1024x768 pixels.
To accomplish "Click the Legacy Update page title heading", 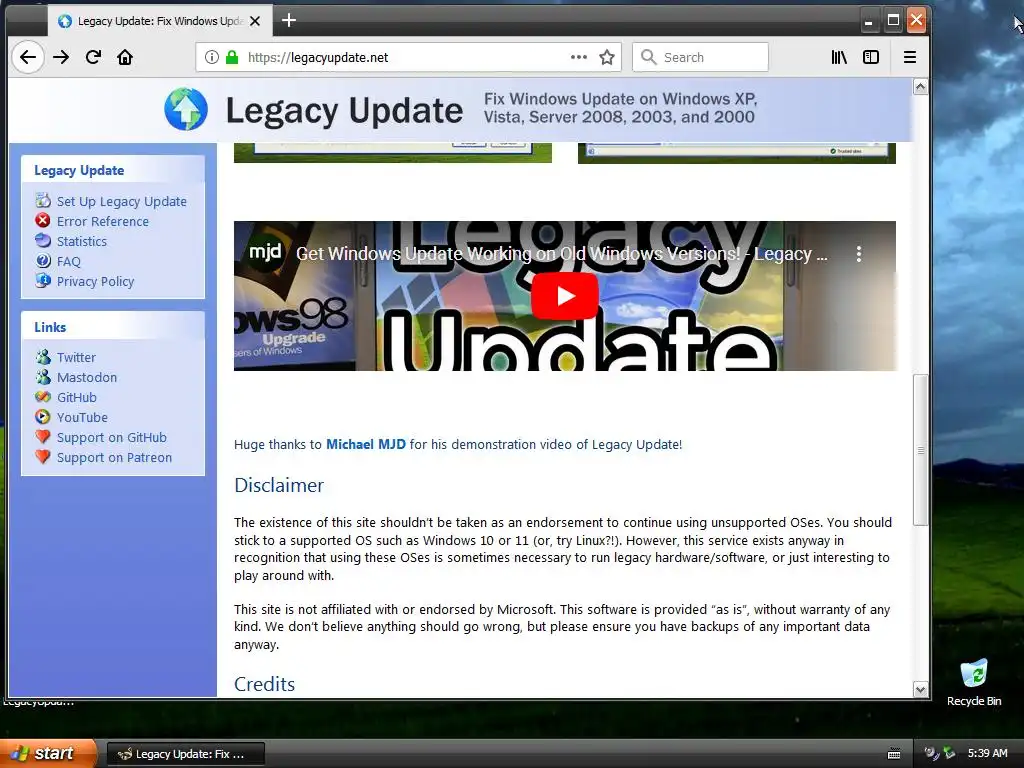I will (344, 110).
